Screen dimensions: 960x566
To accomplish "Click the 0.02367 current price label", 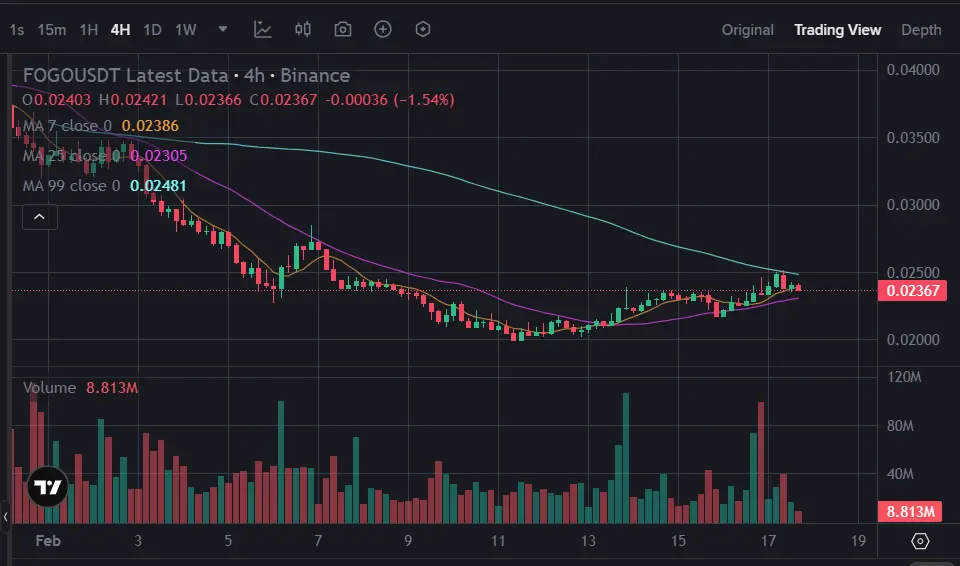I will pyautogui.click(x=912, y=290).
